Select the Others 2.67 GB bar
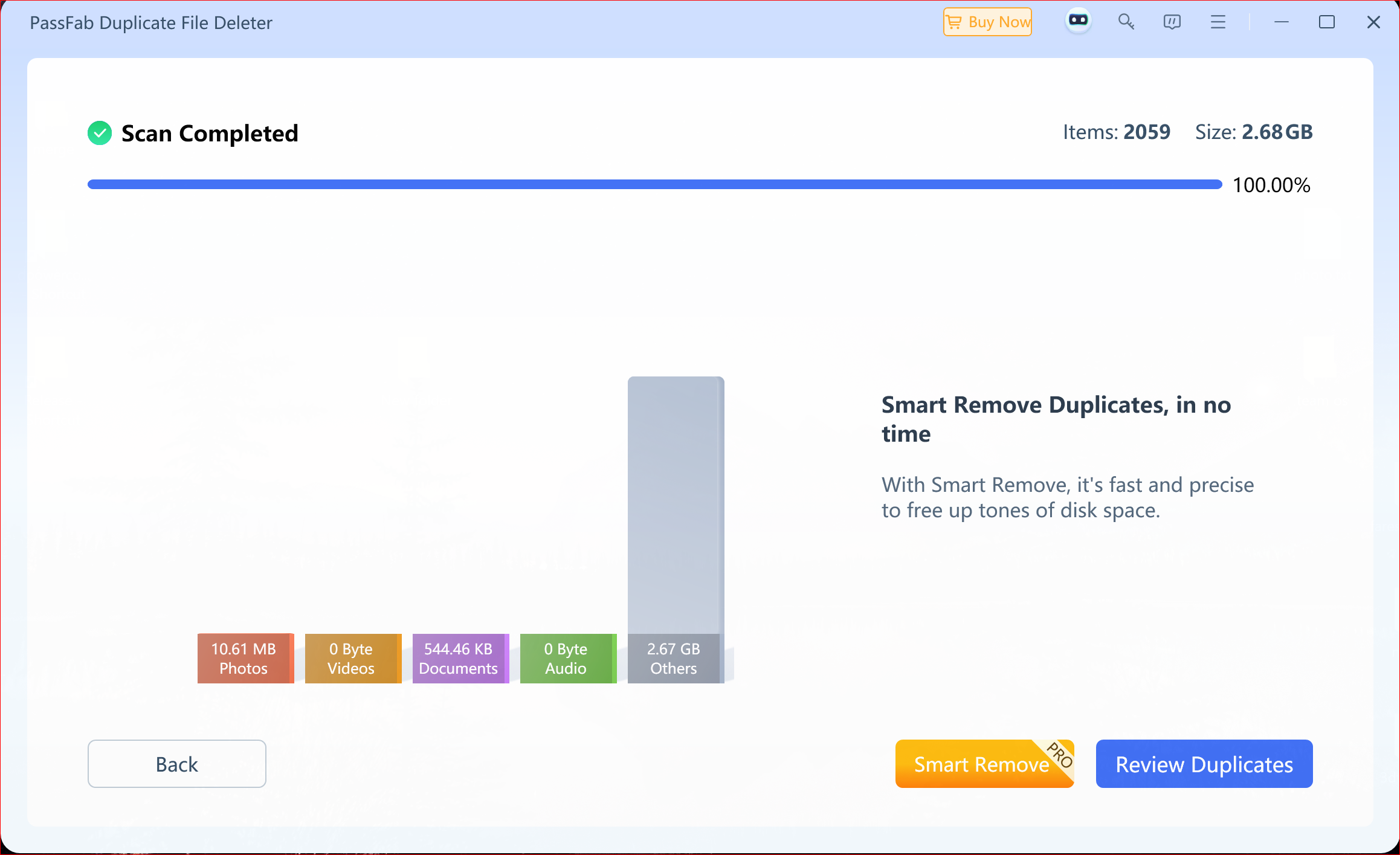 coord(676,530)
